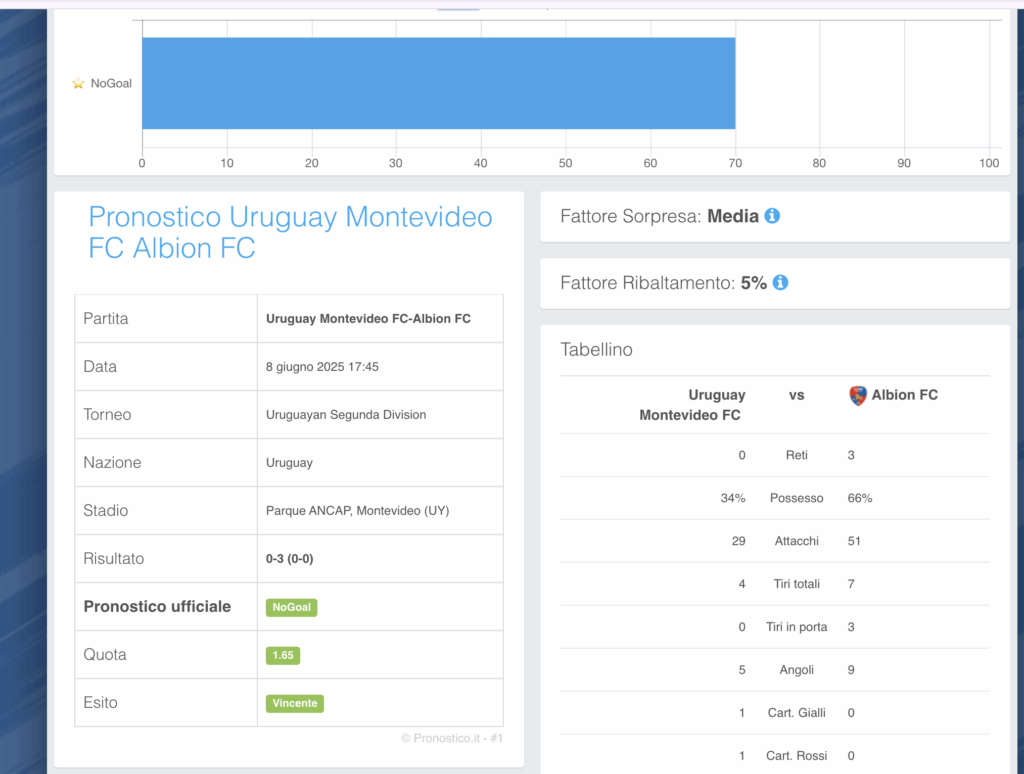The height and width of the screenshot is (774, 1024).
Task: Click the Cart. Rossi label
Action: (x=797, y=756)
